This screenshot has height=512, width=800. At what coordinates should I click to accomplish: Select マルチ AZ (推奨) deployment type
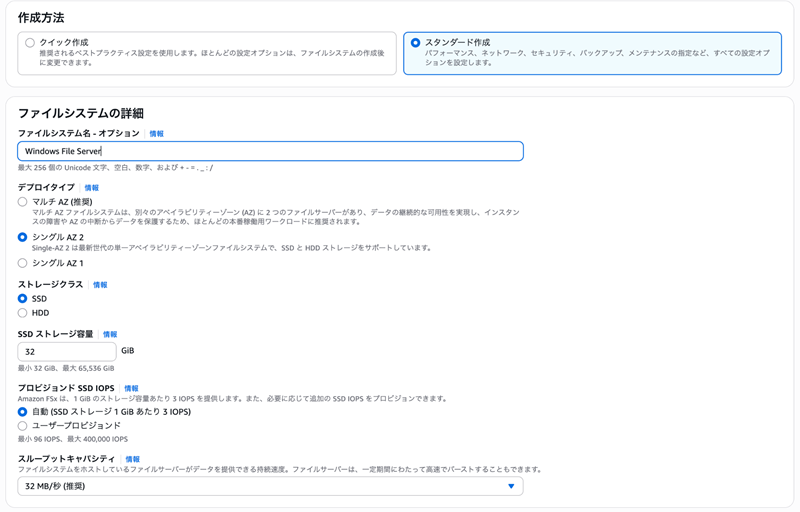tap(23, 202)
